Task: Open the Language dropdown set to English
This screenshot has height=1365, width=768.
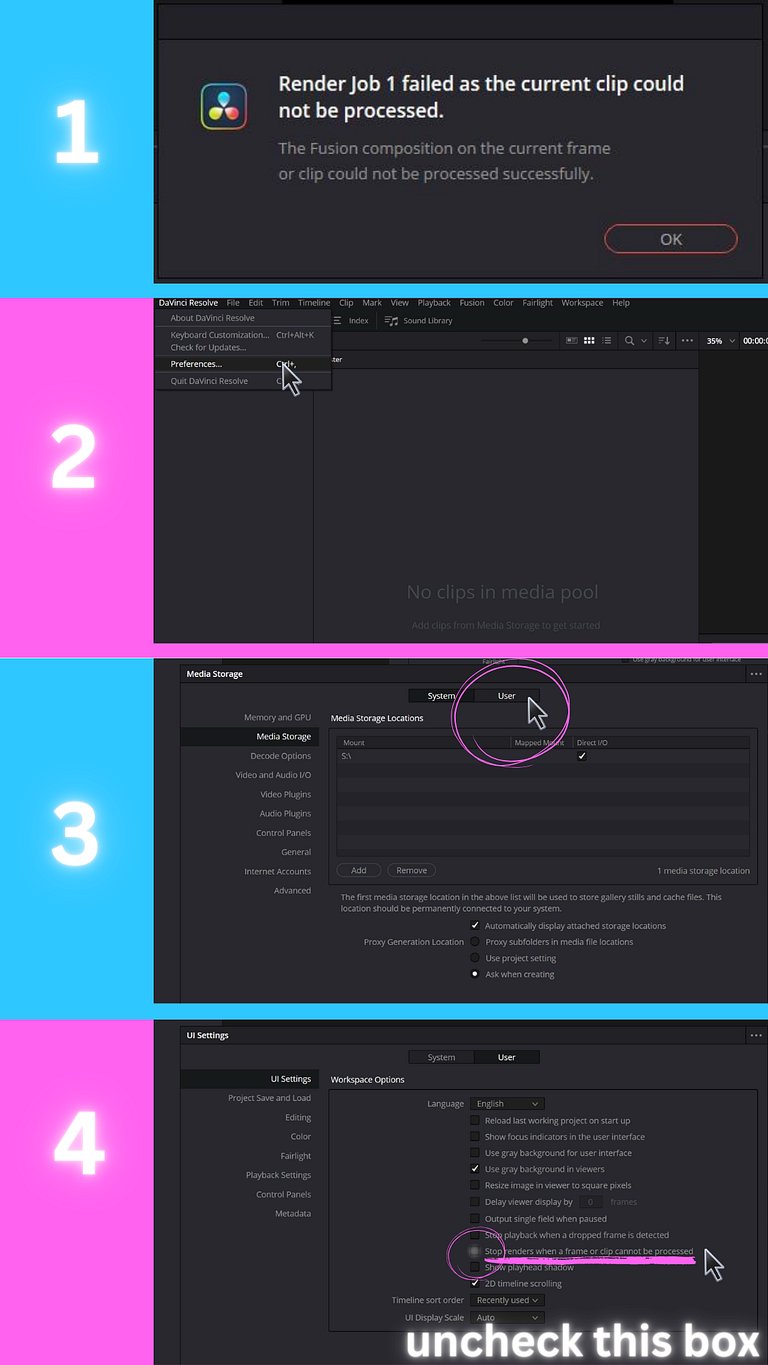Action: pyautogui.click(x=507, y=1104)
